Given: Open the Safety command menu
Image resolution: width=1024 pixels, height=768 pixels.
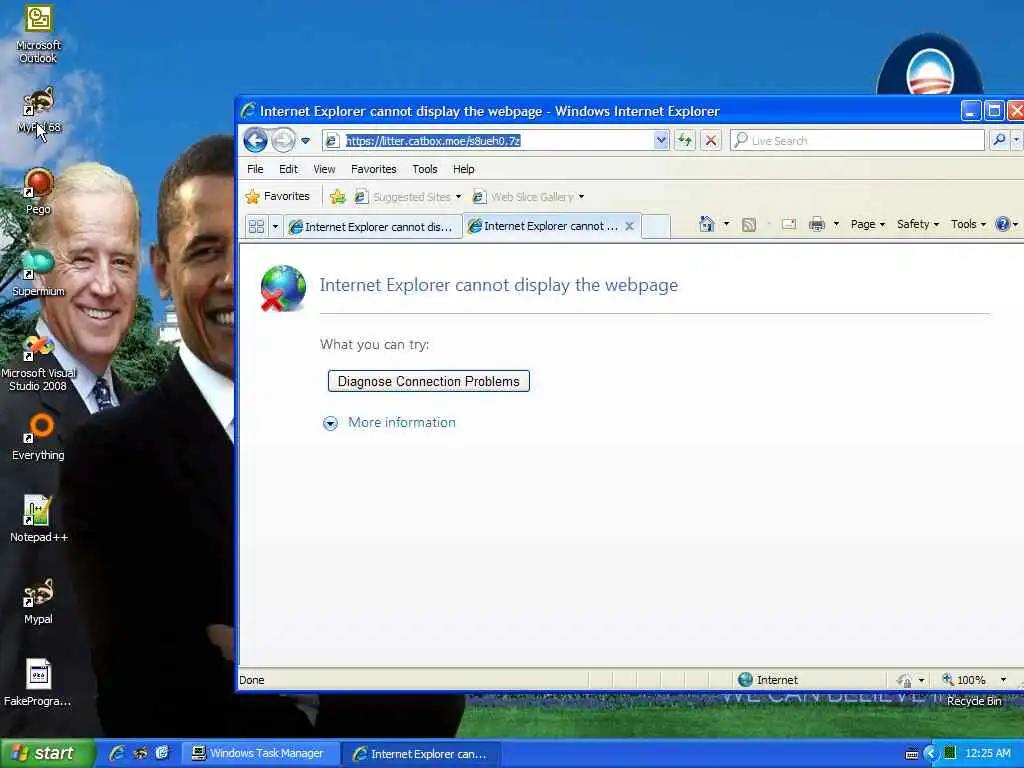Looking at the screenshot, I should 918,224.
